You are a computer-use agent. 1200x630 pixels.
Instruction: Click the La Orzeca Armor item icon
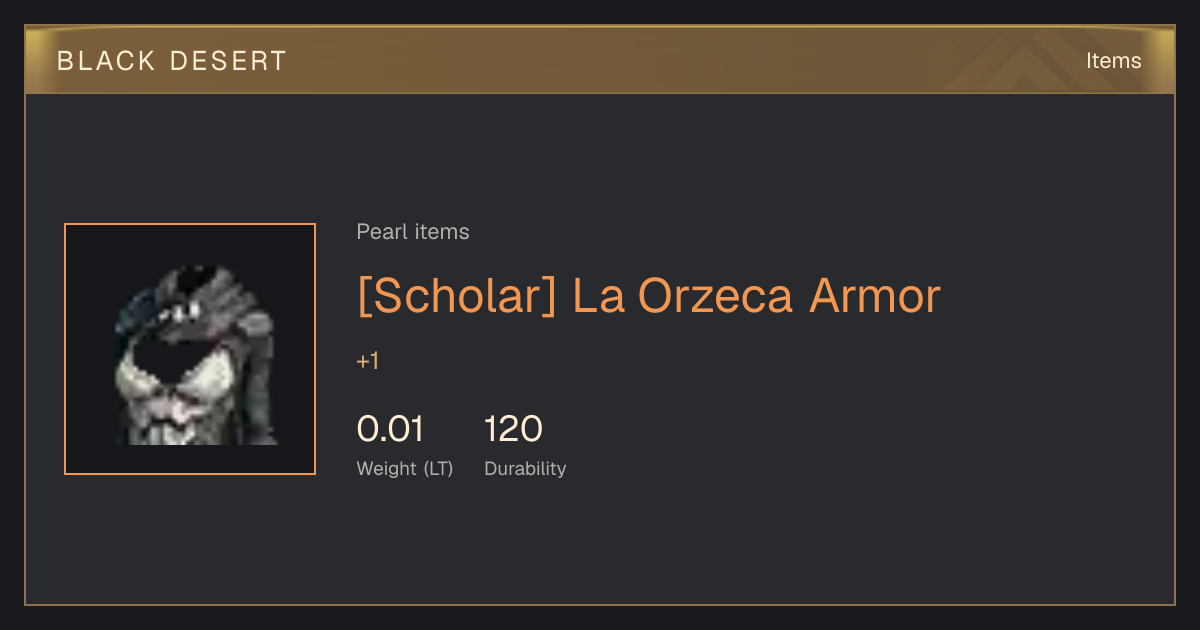tap(190, 349)
